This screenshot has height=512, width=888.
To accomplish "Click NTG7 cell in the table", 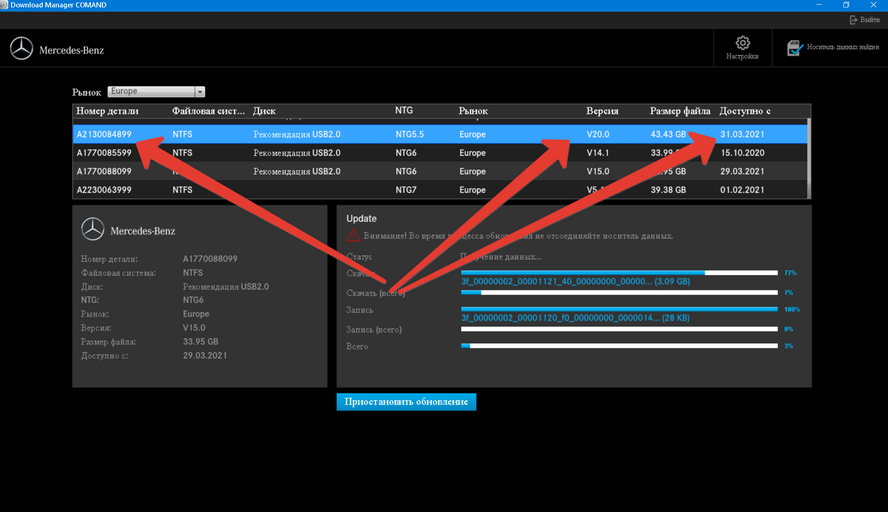I will click(x=405, y=190).
